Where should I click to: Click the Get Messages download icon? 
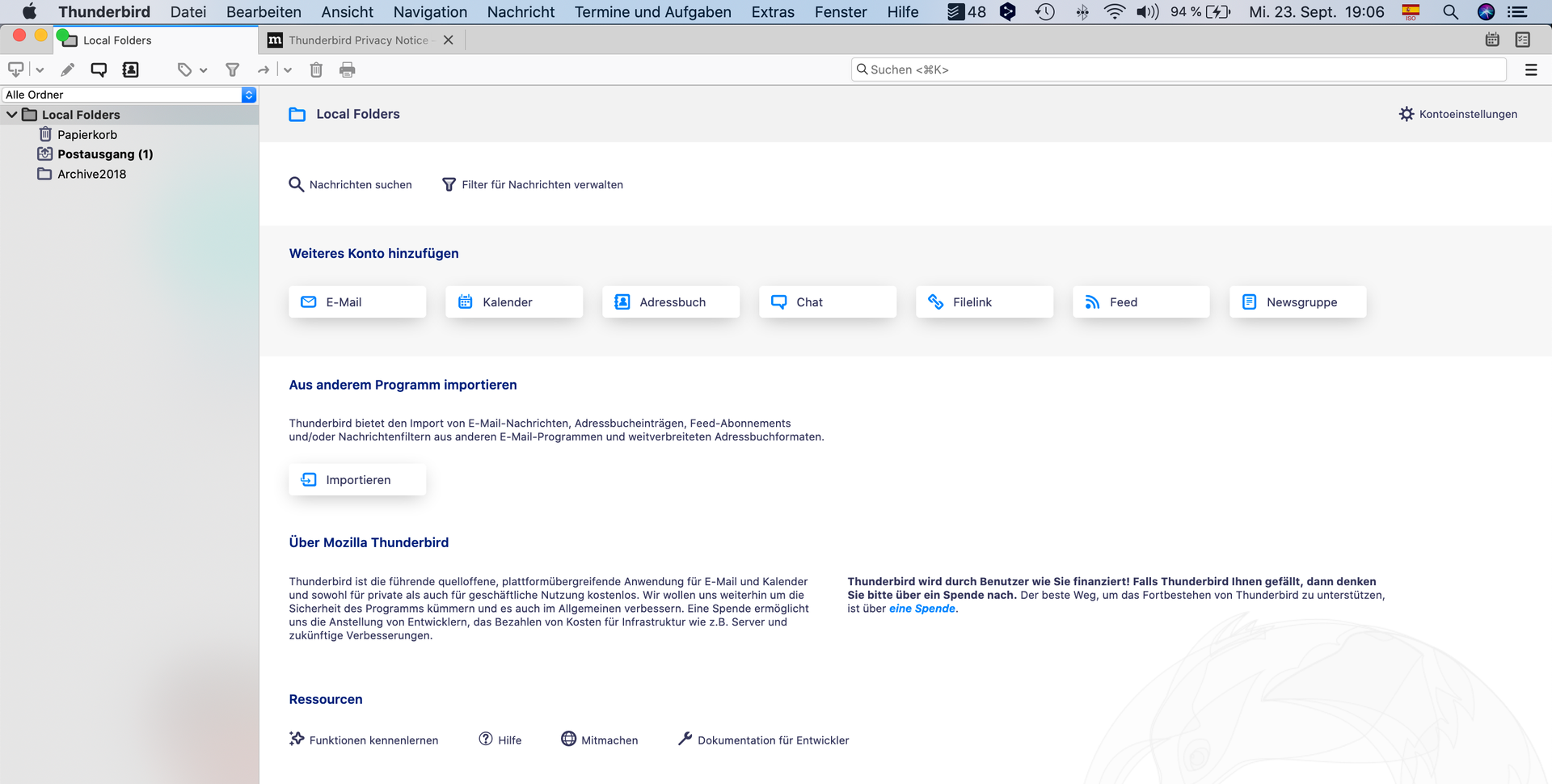15,70
